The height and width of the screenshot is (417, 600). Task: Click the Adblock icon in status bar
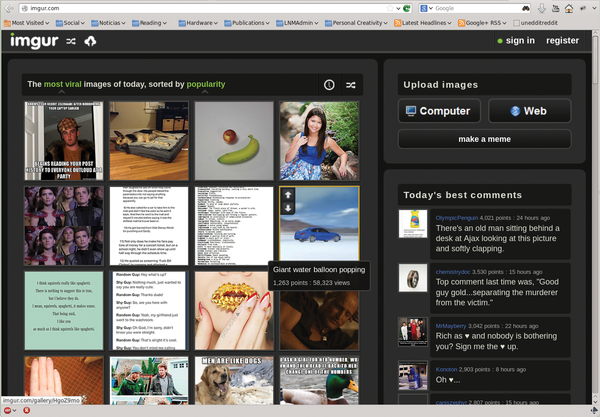point(7,410)
